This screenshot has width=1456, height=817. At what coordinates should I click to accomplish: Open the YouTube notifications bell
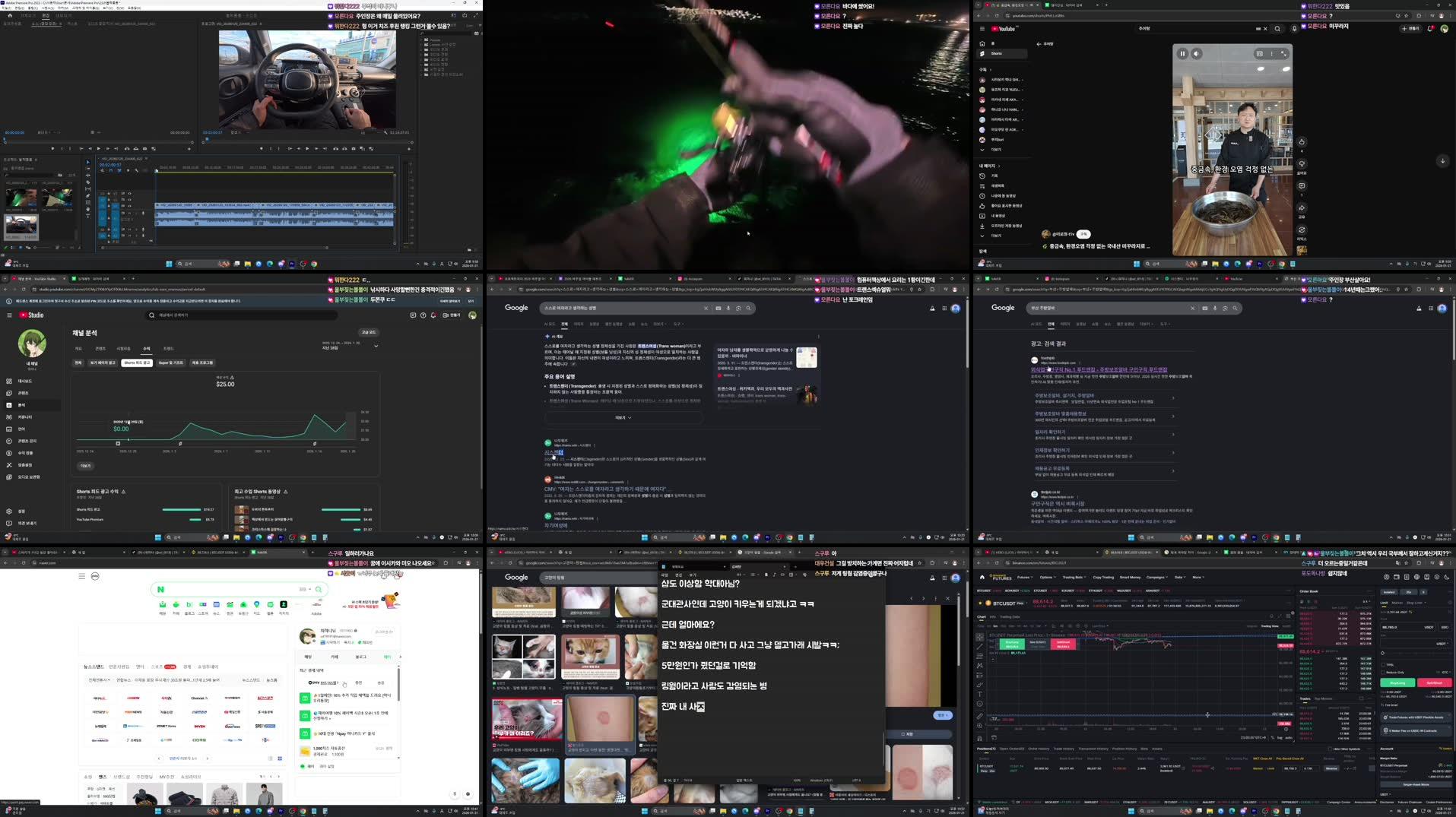pyautogui.click(x=1430, y=28)
